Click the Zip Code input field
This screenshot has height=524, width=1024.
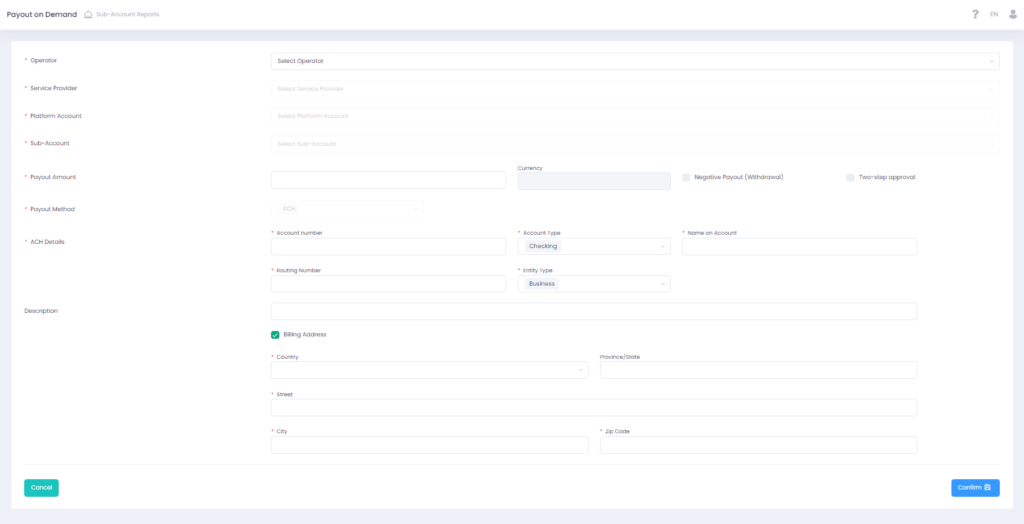point(758,445)
